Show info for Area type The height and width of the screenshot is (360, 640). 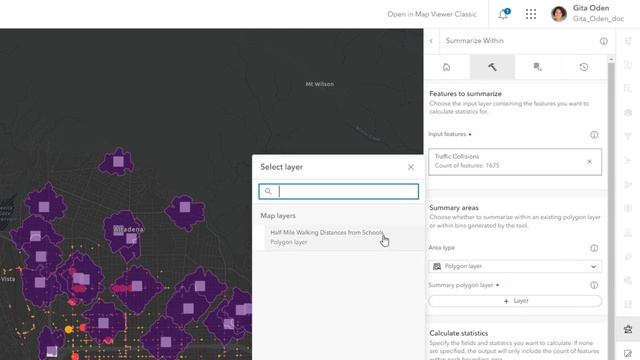pyautogui.click(x=594, y=248)
